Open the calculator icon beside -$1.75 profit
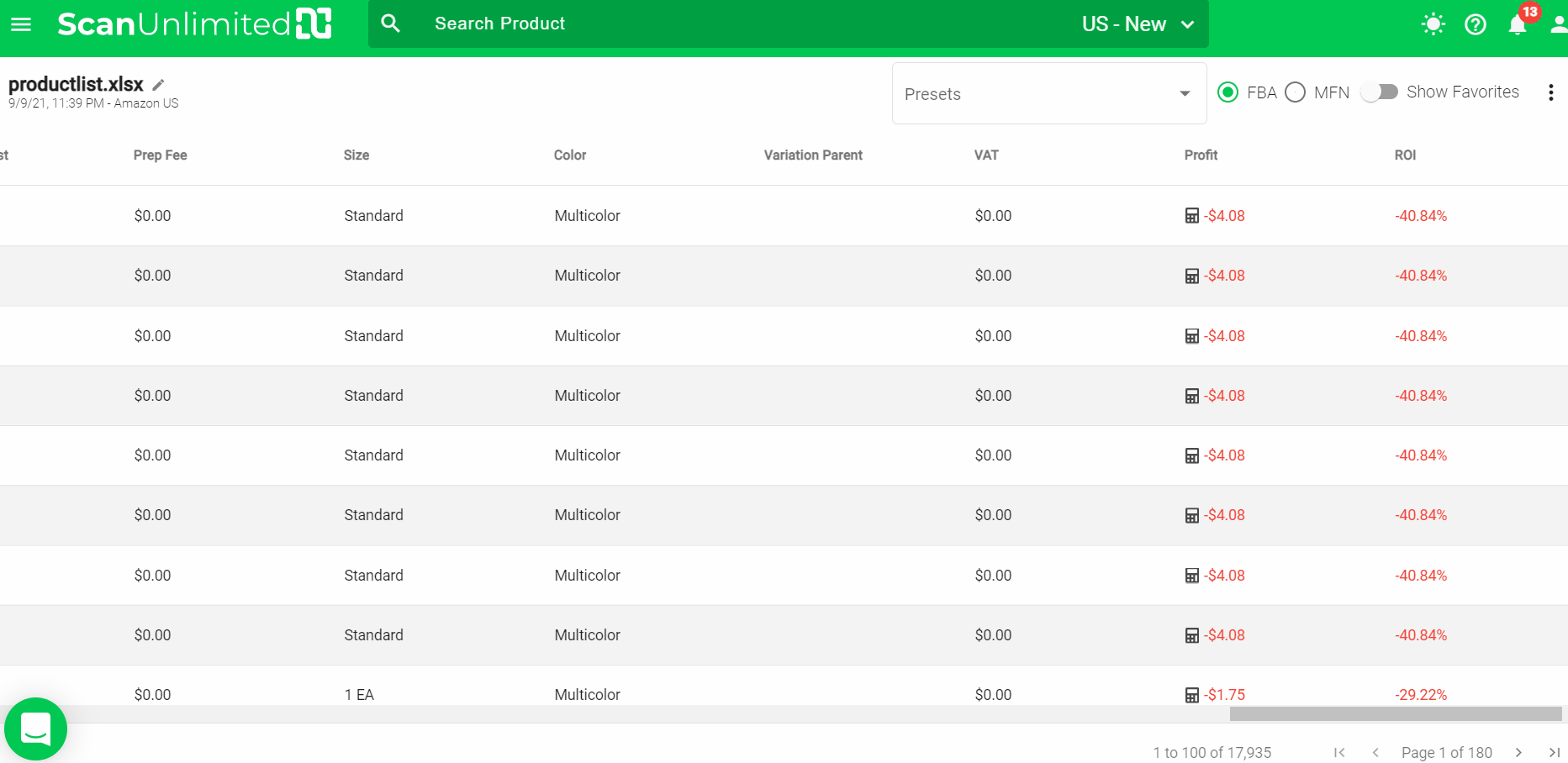1568x763 pixels. click(x=1191, y=695)
